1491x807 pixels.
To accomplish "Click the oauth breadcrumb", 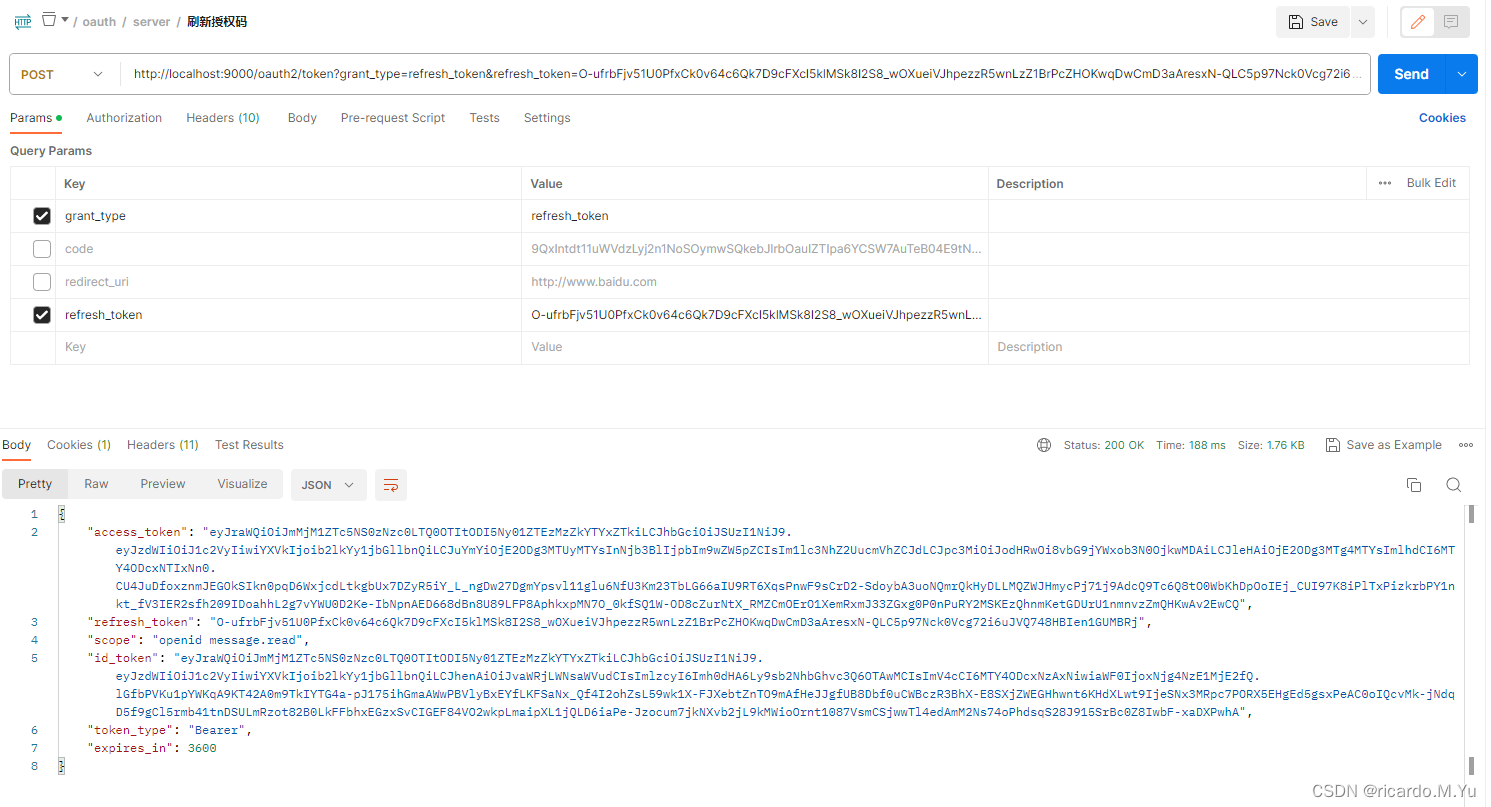I will click(x=99, y=22).
